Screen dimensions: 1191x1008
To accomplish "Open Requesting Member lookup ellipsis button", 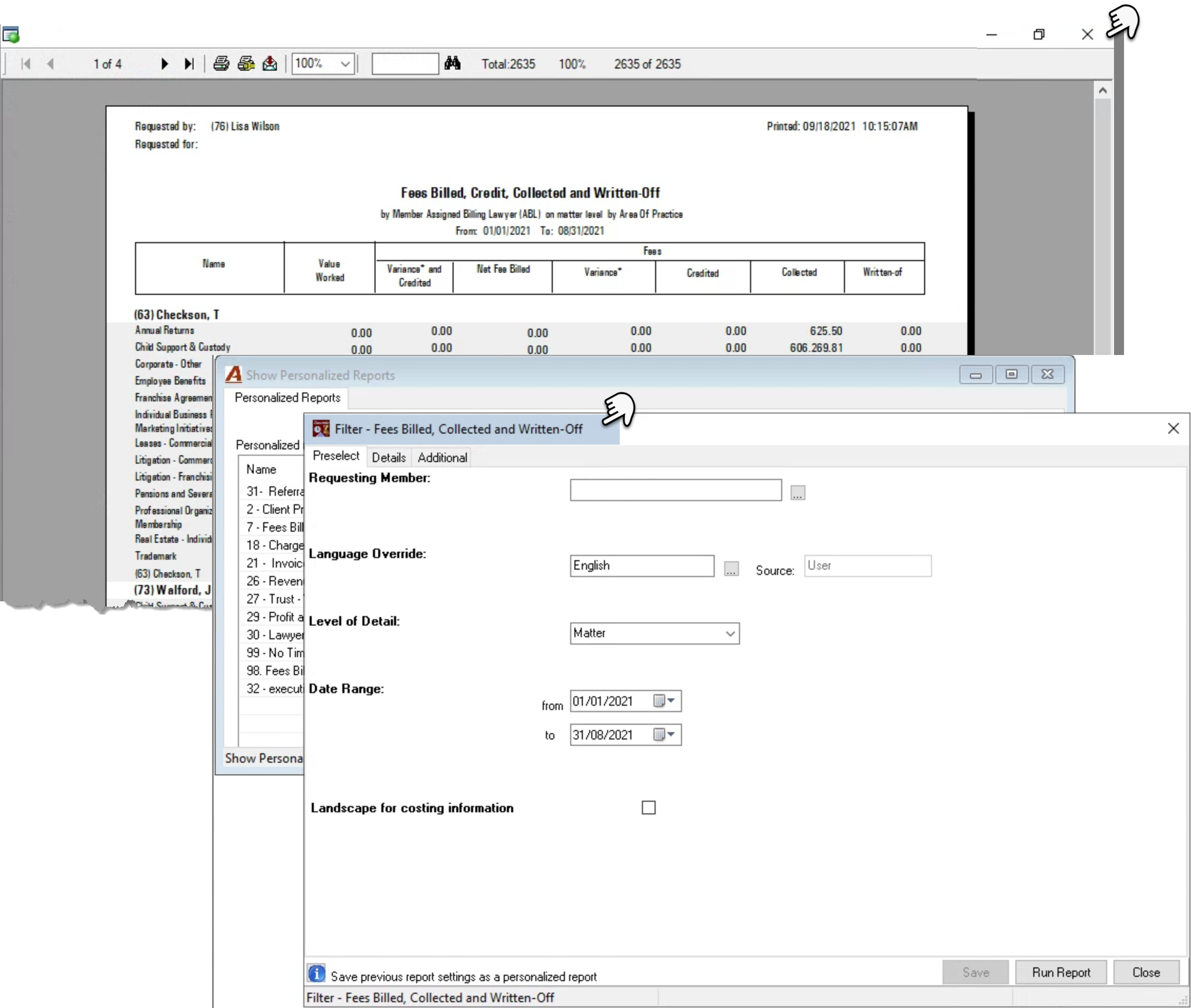I will pyautogui.click(x=798, y=493).
